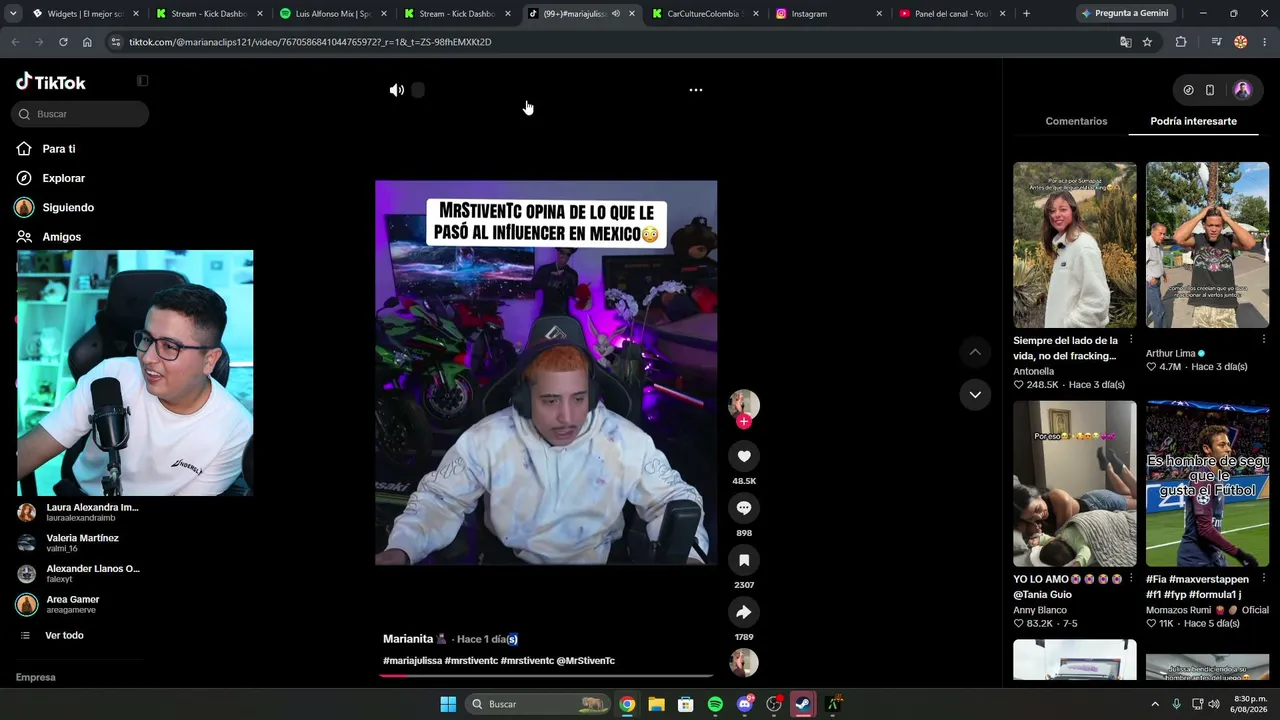Screen dimensions: 1280x720
Task: Share the video using the arrow icon
Action: tap(744, 612)
